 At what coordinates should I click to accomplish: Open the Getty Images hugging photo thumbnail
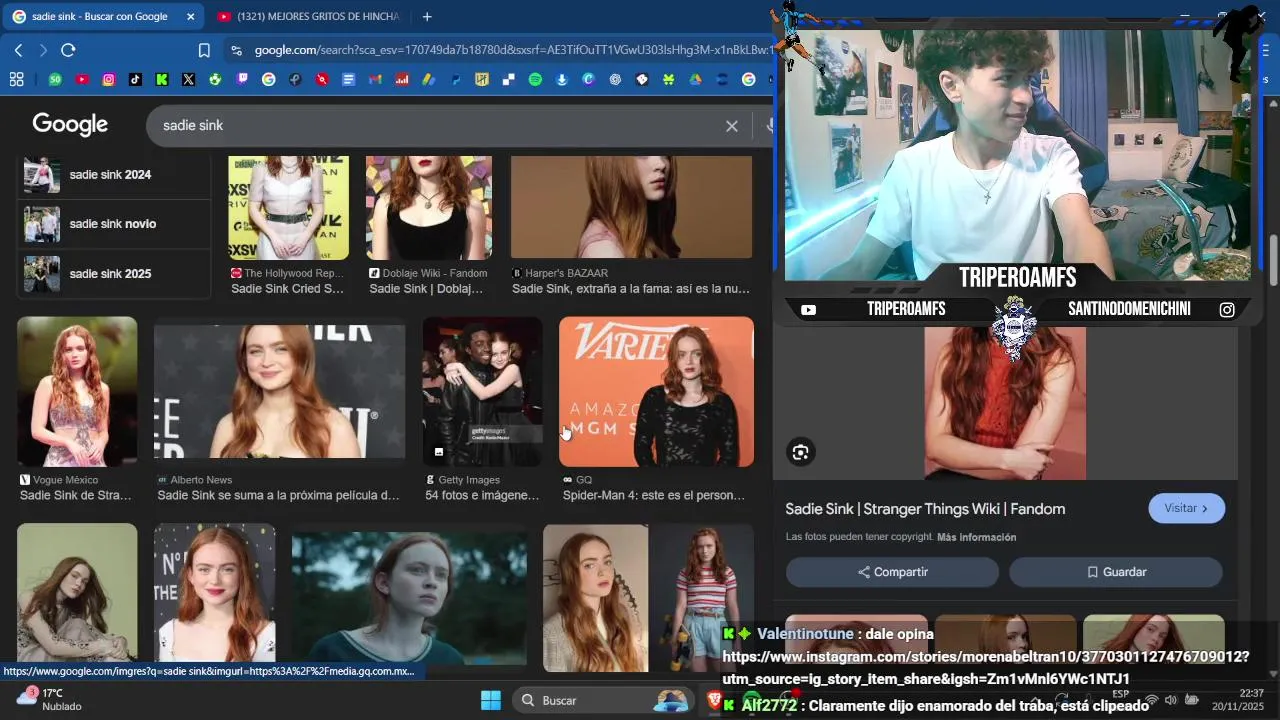pos(482,391)
